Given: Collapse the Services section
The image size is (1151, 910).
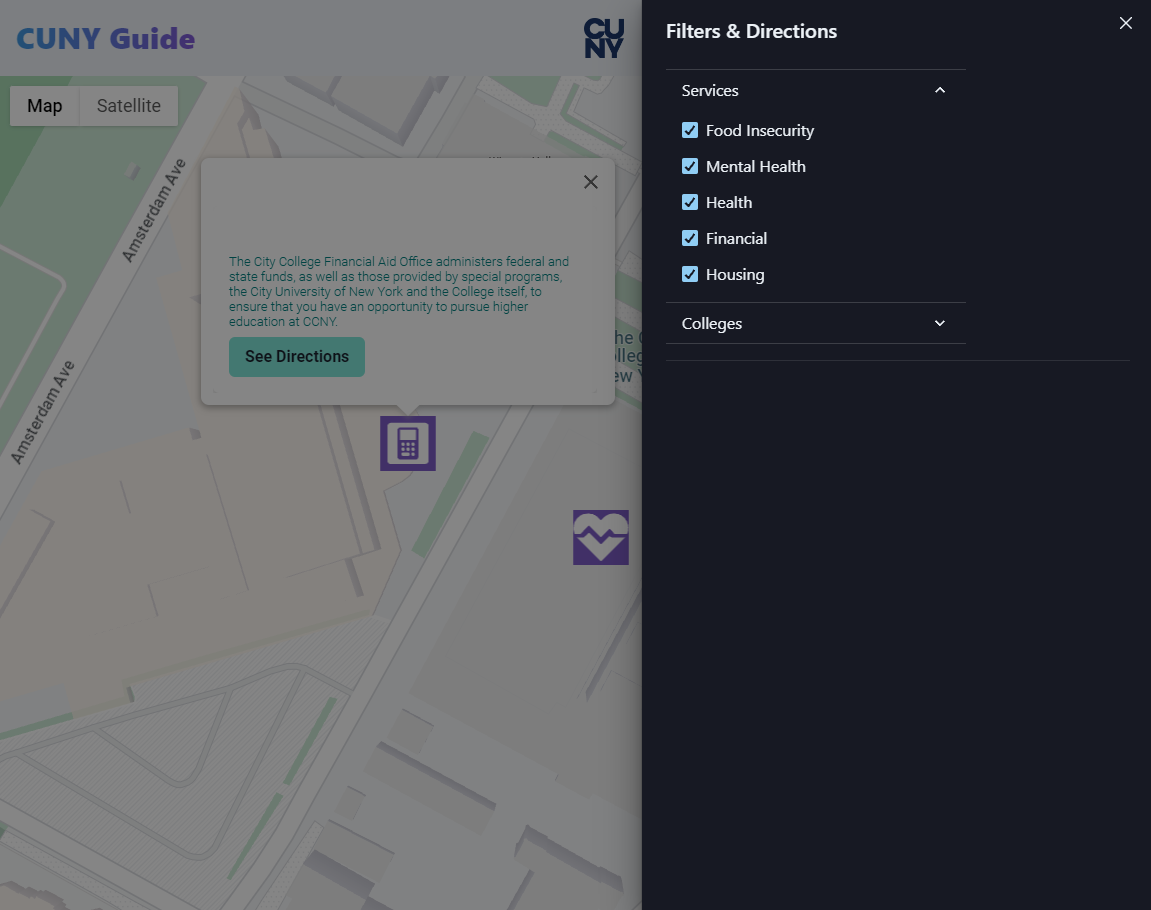Looking at the screenshot, I should coord(816,90).
